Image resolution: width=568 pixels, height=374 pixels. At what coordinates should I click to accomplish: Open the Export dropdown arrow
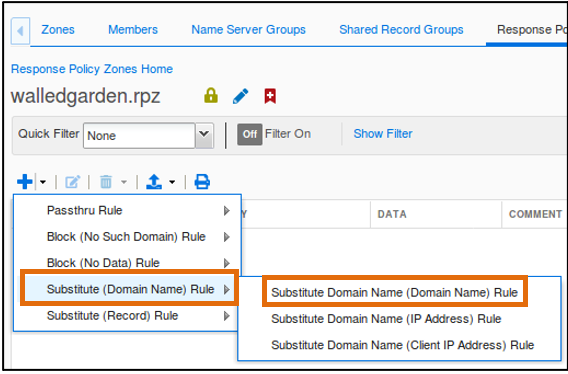click(172, 182)
